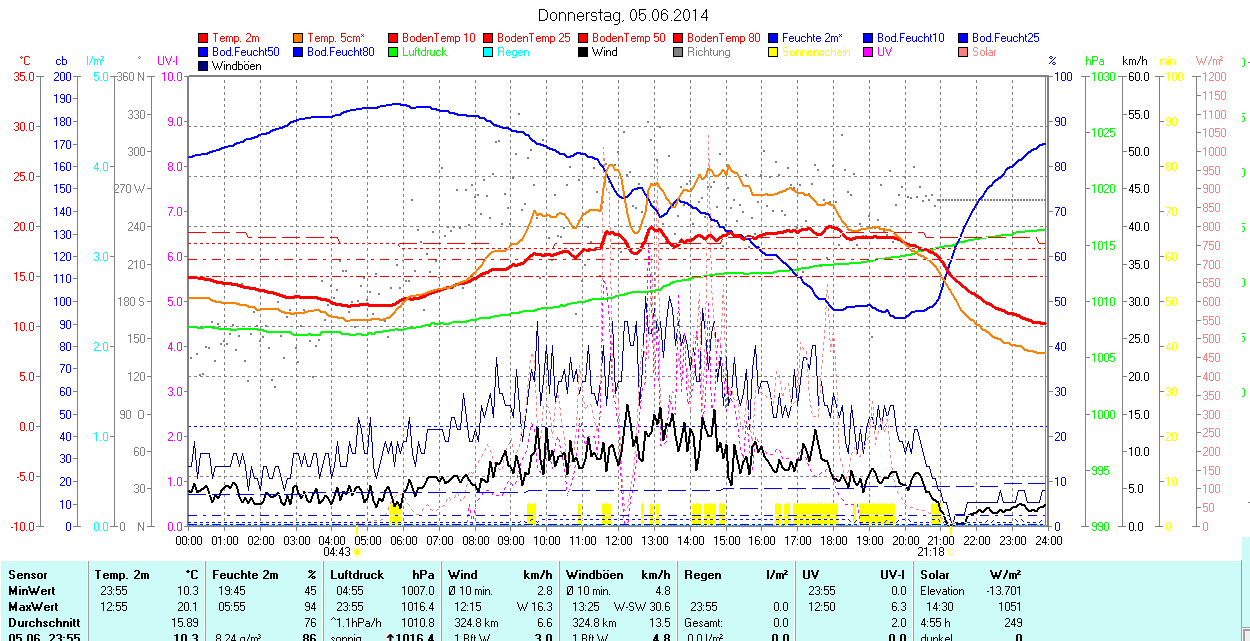
Task: Select the yellow Sonnenschein legend square
Action: point(774,52)
